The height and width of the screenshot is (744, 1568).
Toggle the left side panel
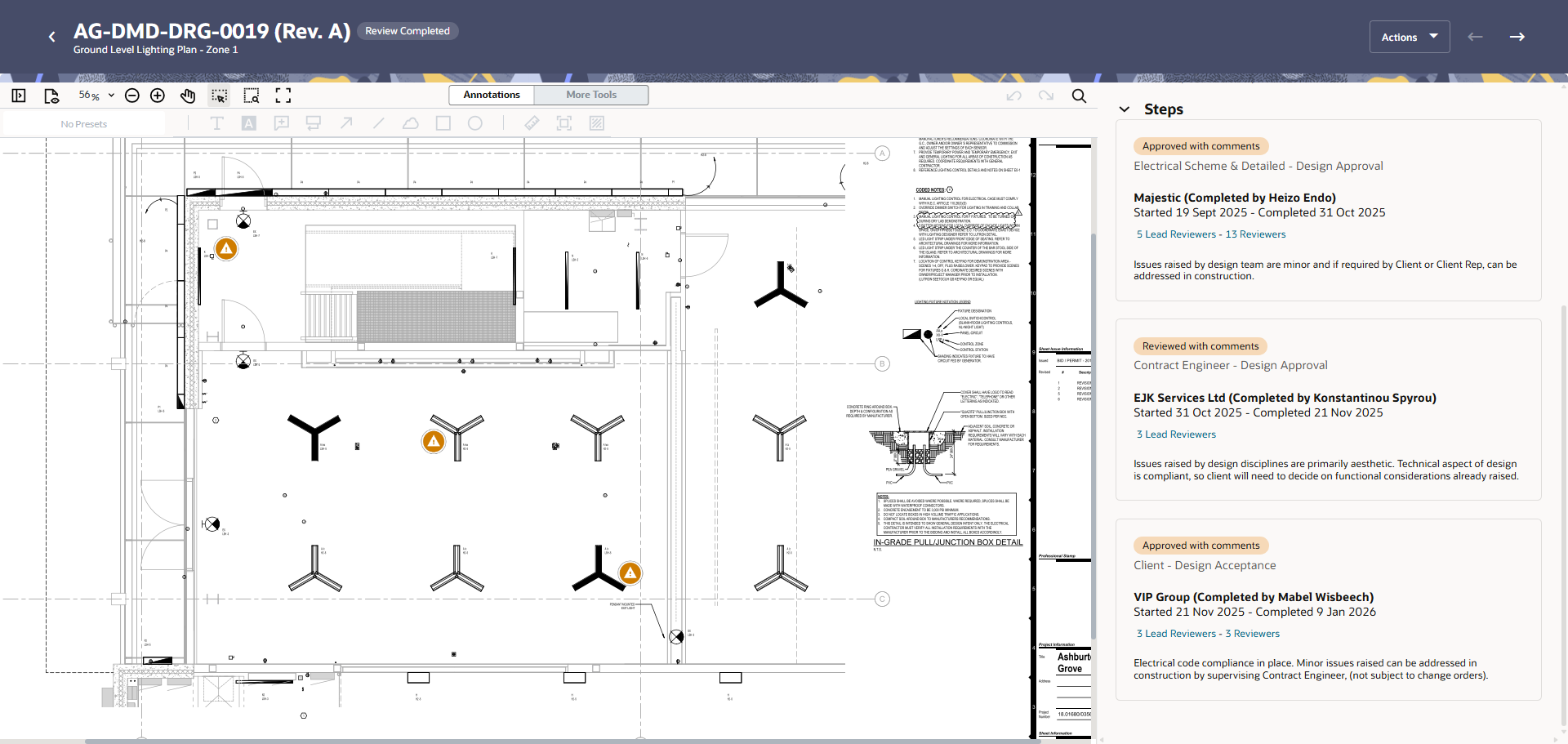(19, 96)
